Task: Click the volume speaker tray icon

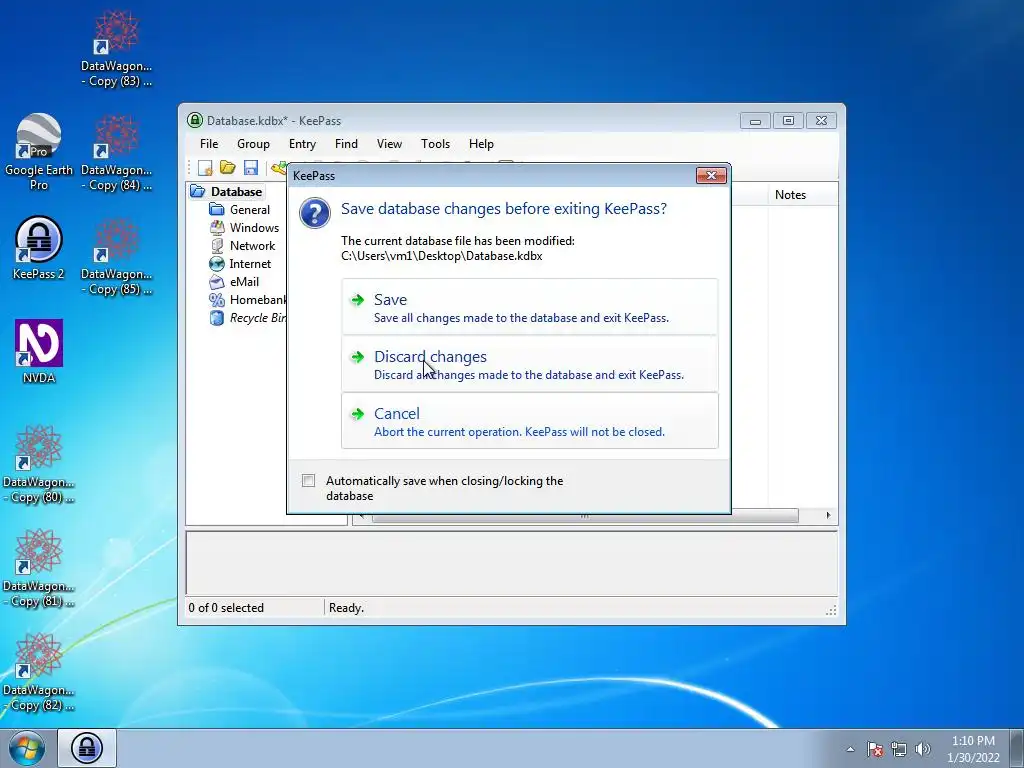Action: point(922,749)
